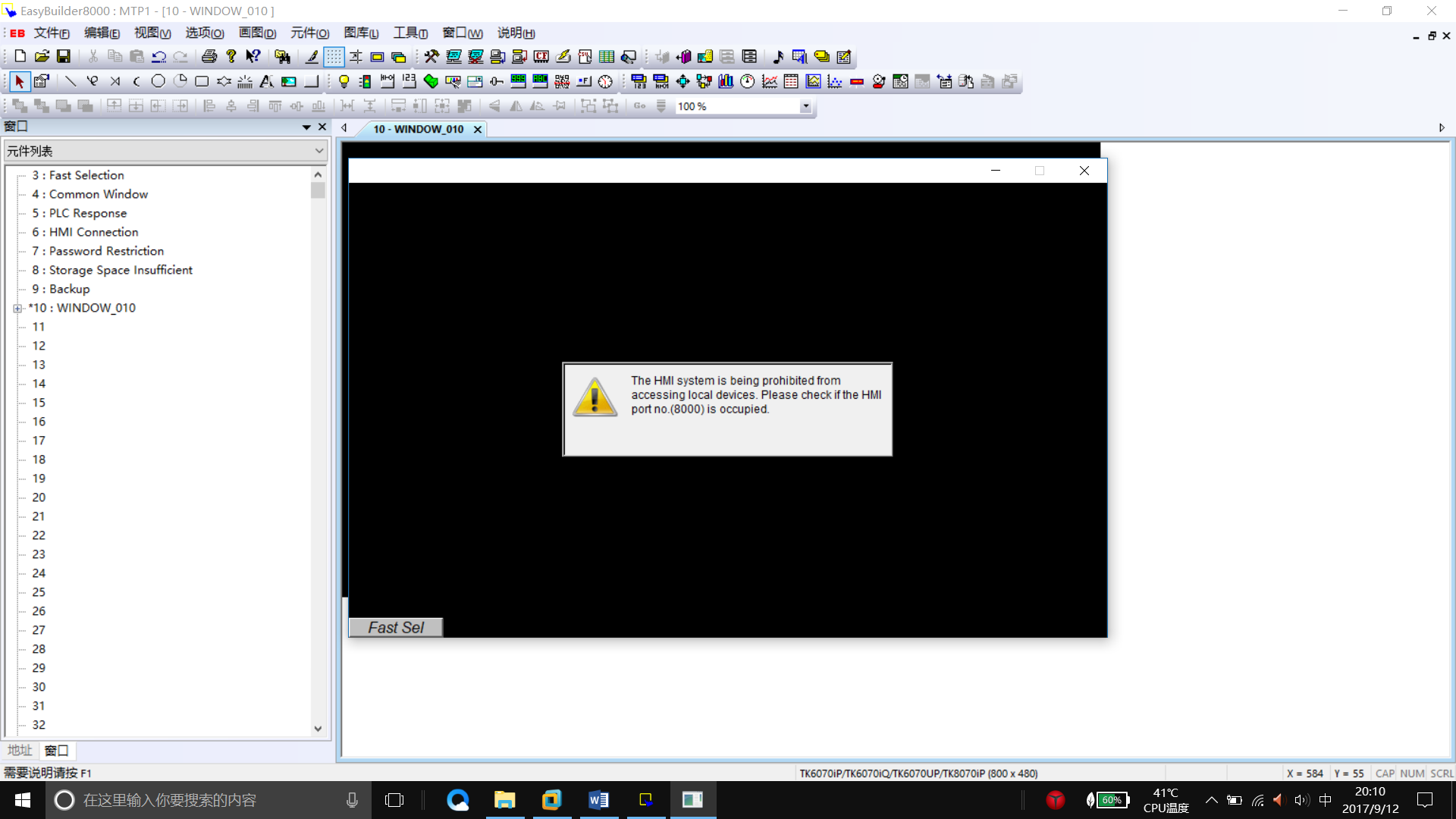Select the Text object tool
The height and width of the screenshot is (819, 1456).
pyautogui.click(x=266, y=82)
